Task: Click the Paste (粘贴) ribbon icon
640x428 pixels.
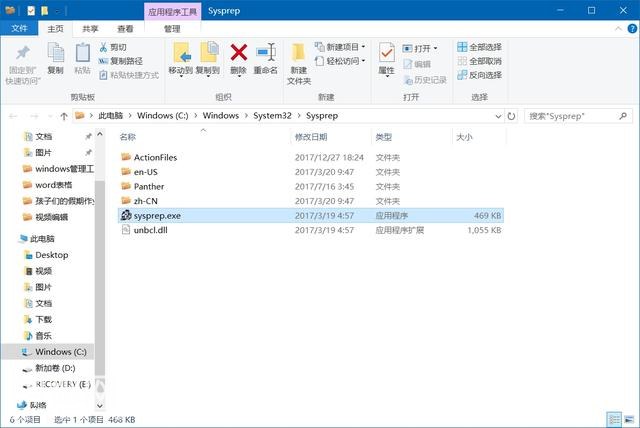Action: 82,53
